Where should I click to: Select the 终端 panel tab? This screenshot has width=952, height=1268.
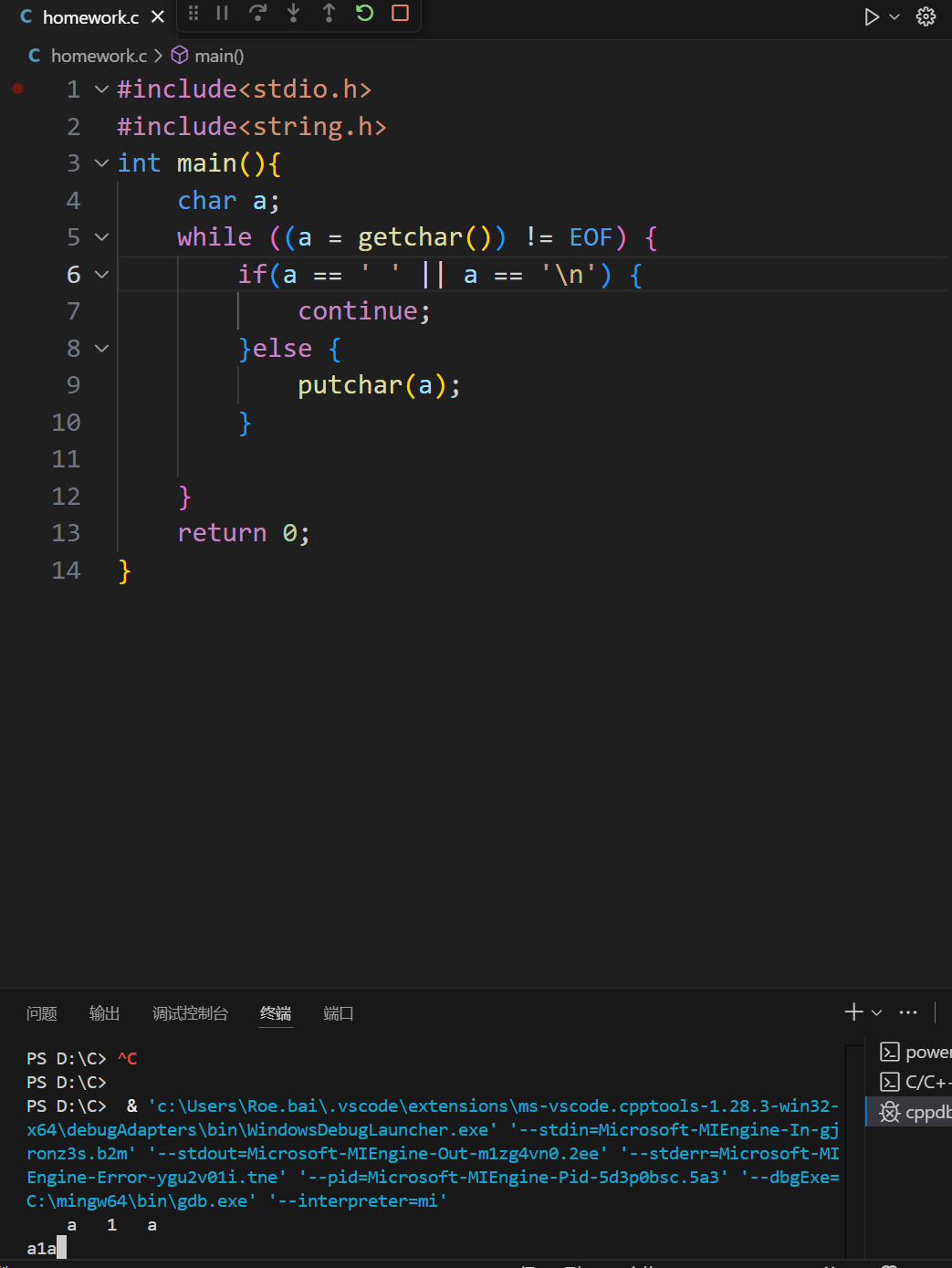click(x=276, y=1013)
